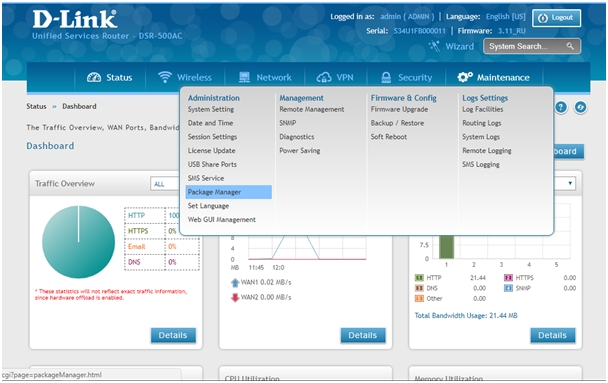Click the blue help question mark icon
The width and height of the screenshot is (608, 383).
561,107
